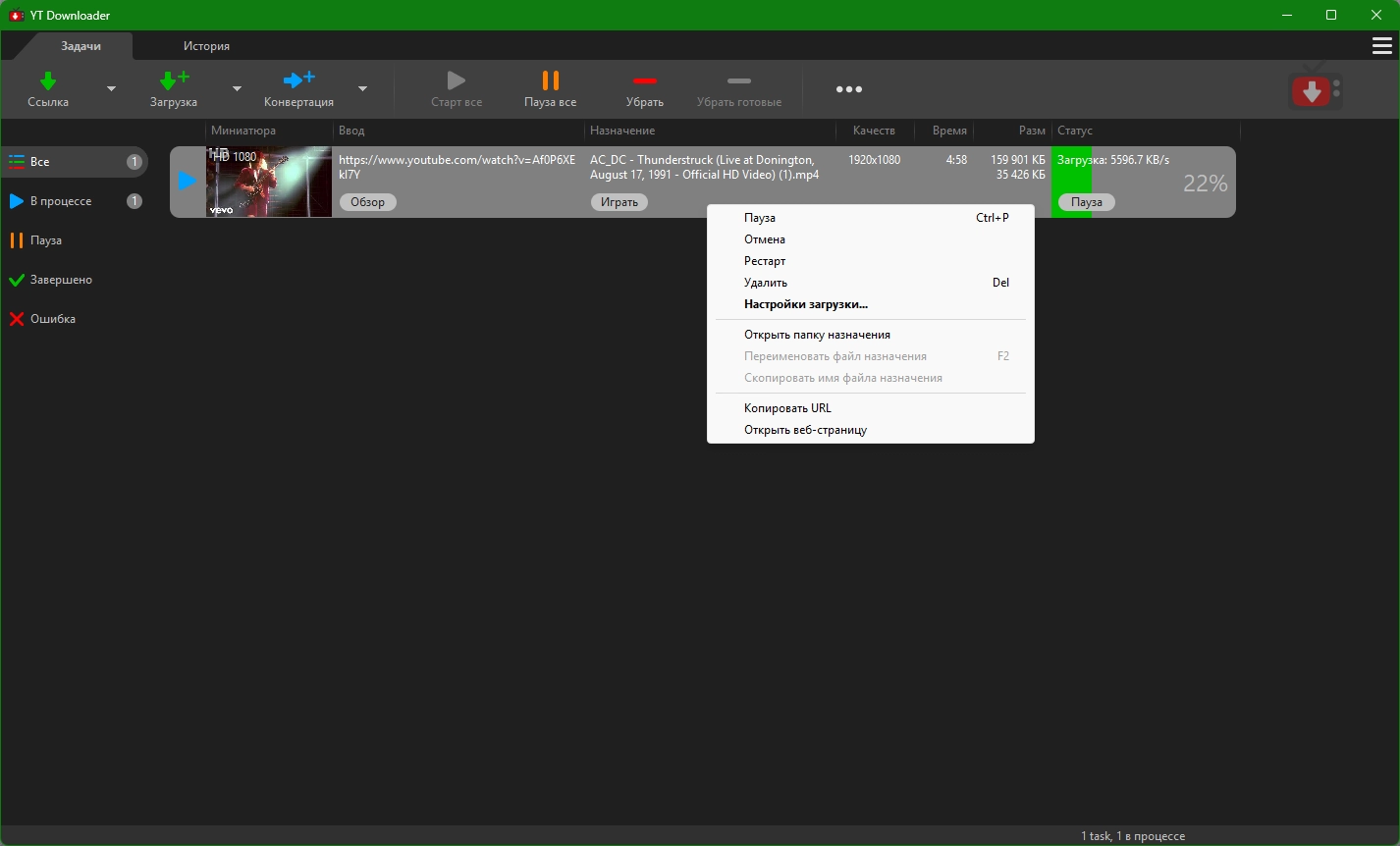This screenshot has width=1400, height=846.
Task: Select Копировать URL menu entry
Action: (870, 408)
